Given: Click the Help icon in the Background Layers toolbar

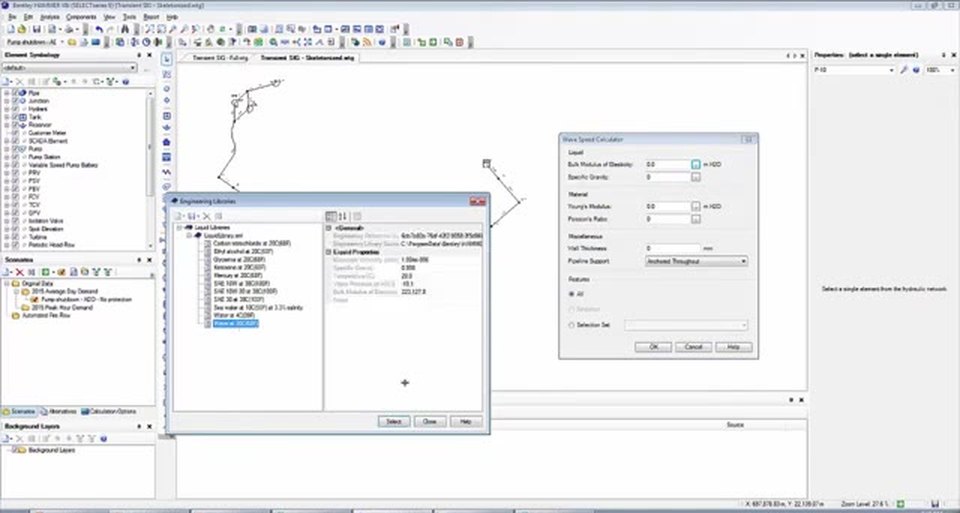Looking at the screenshot, I should [103, 439].
